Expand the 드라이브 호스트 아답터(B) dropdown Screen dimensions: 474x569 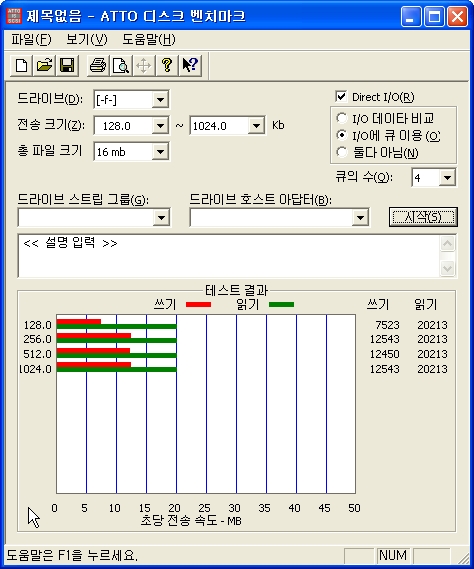click(360, 218)
